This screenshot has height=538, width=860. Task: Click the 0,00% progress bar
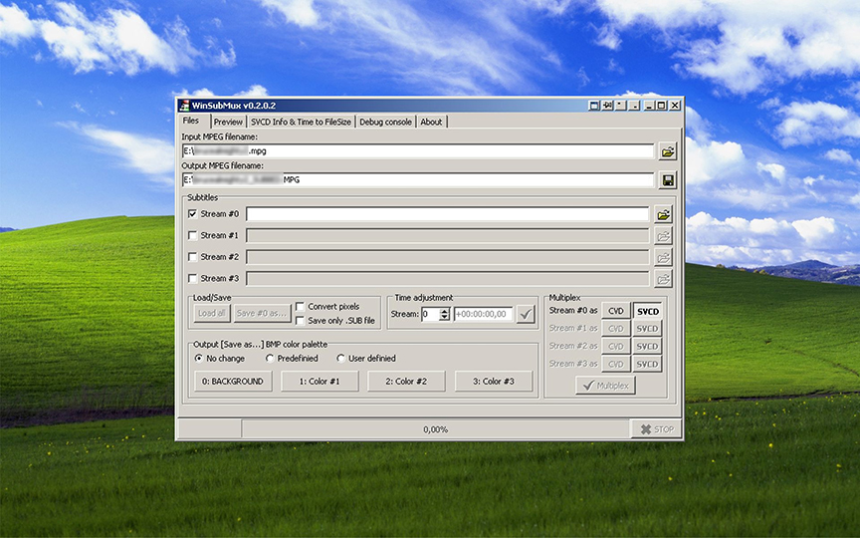click(x=435, y=429)
